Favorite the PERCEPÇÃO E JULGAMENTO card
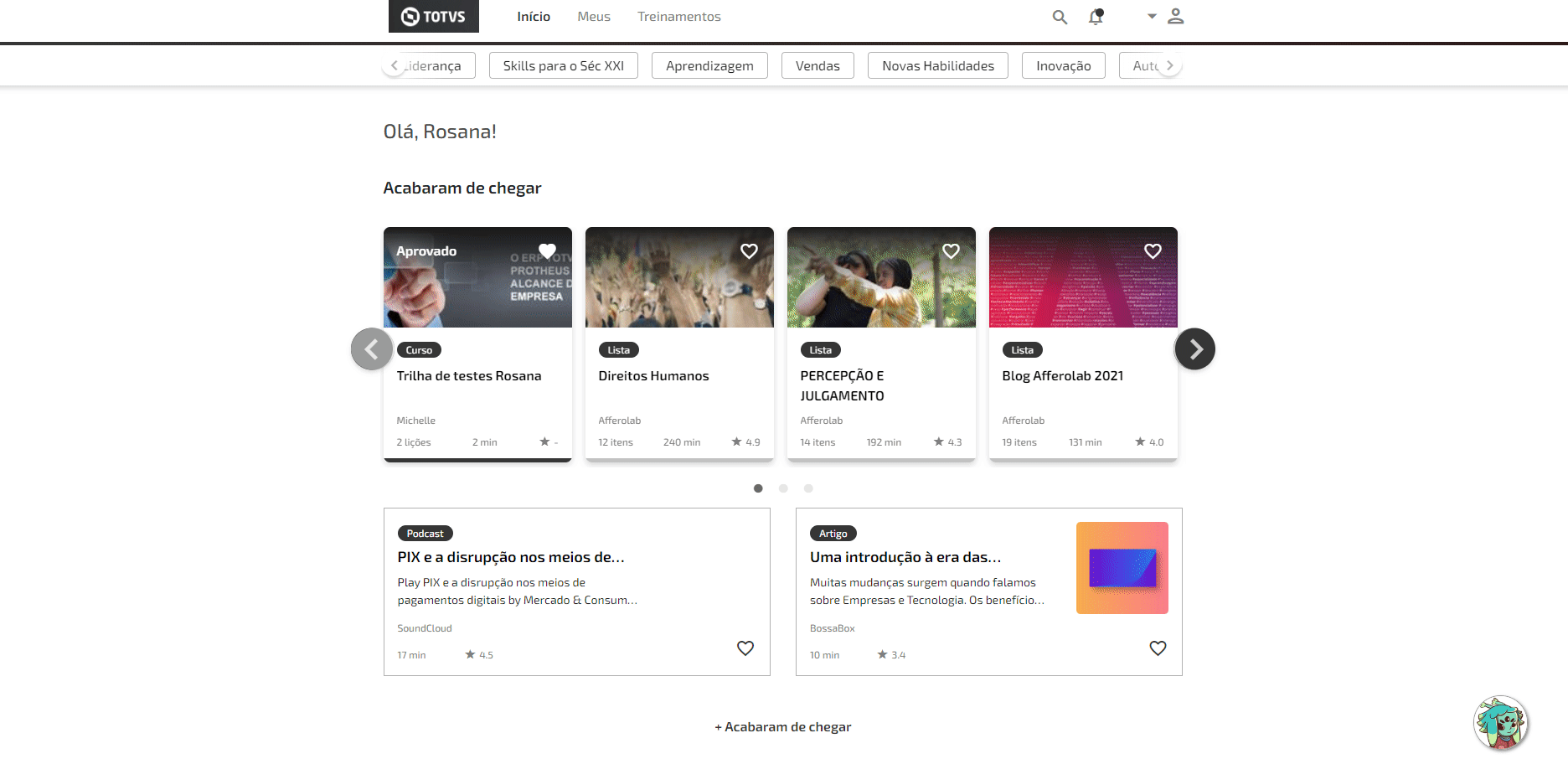Screen dimensions: 1568x764 pyautogui.click(x=951, y=250)
